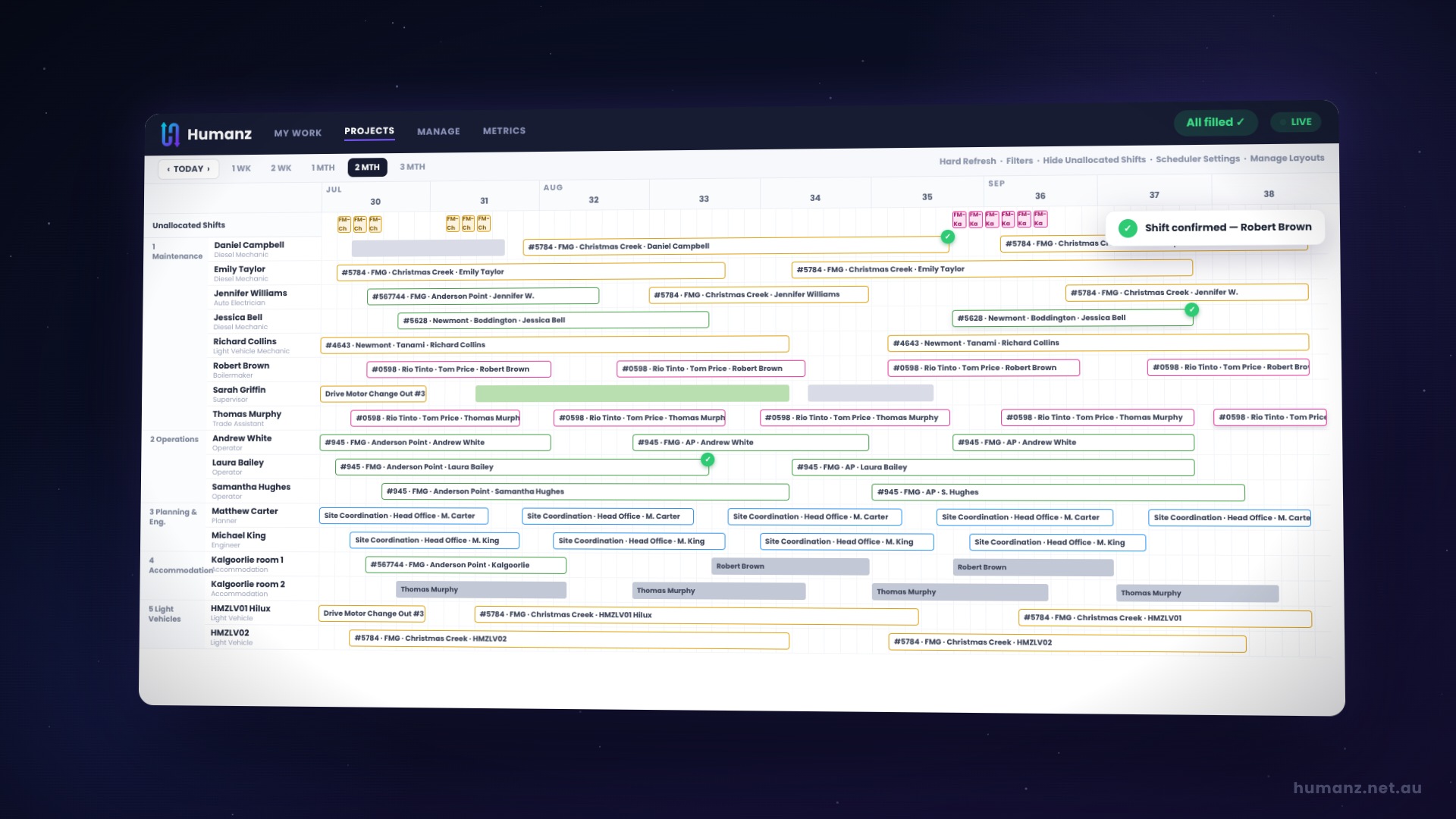Open the Filters link
The image size is (1456, 819).
coord(1019,160)
